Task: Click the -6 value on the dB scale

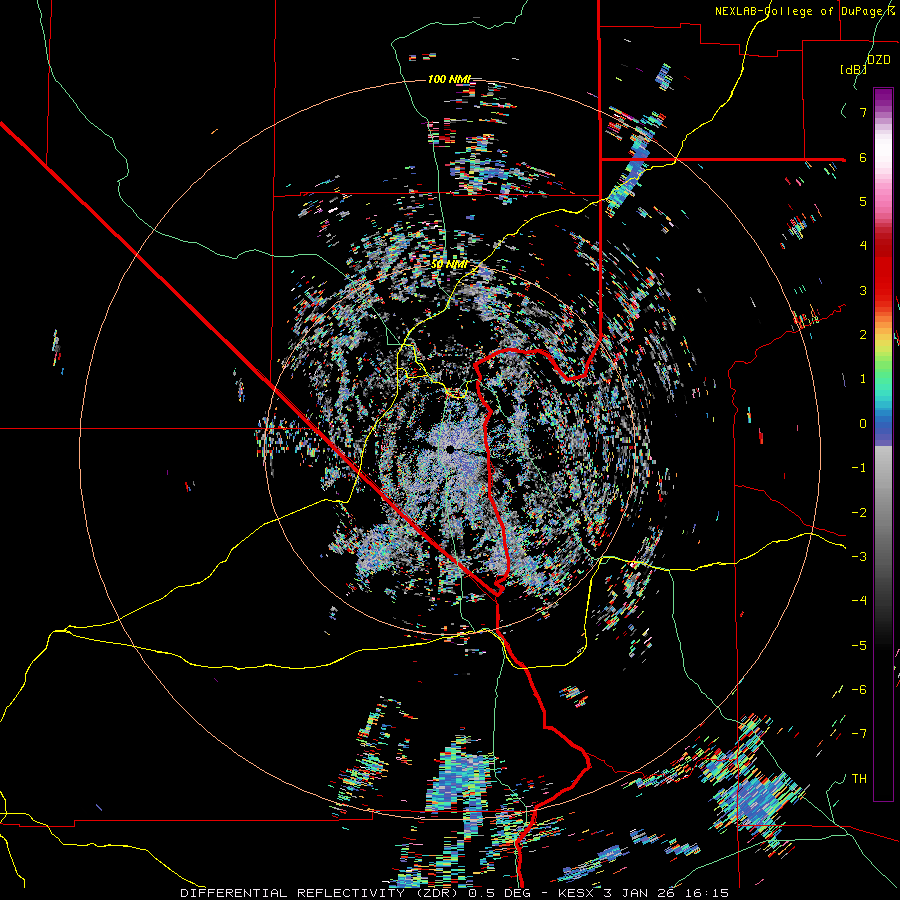Action: pyautogui.click(x=859, y=690)
